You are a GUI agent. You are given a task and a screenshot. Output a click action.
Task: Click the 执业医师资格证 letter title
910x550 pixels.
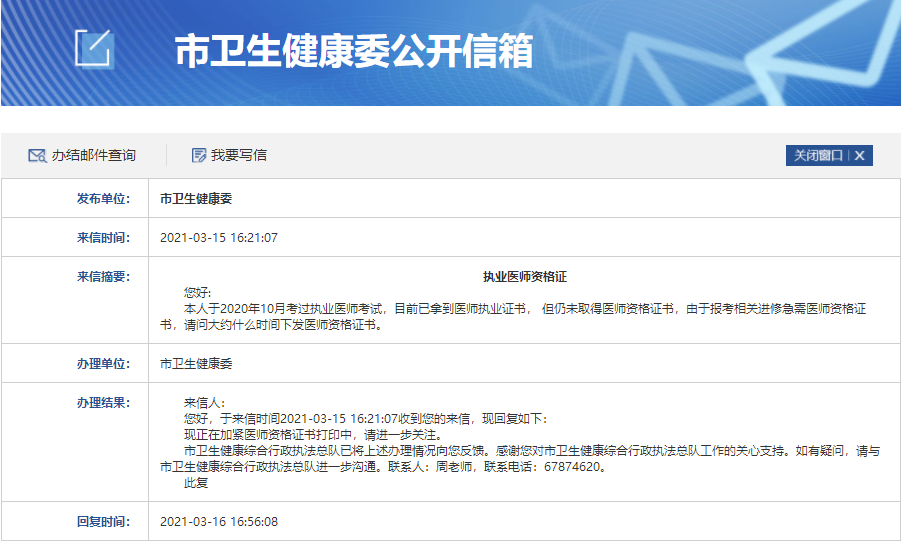point(524,277)
